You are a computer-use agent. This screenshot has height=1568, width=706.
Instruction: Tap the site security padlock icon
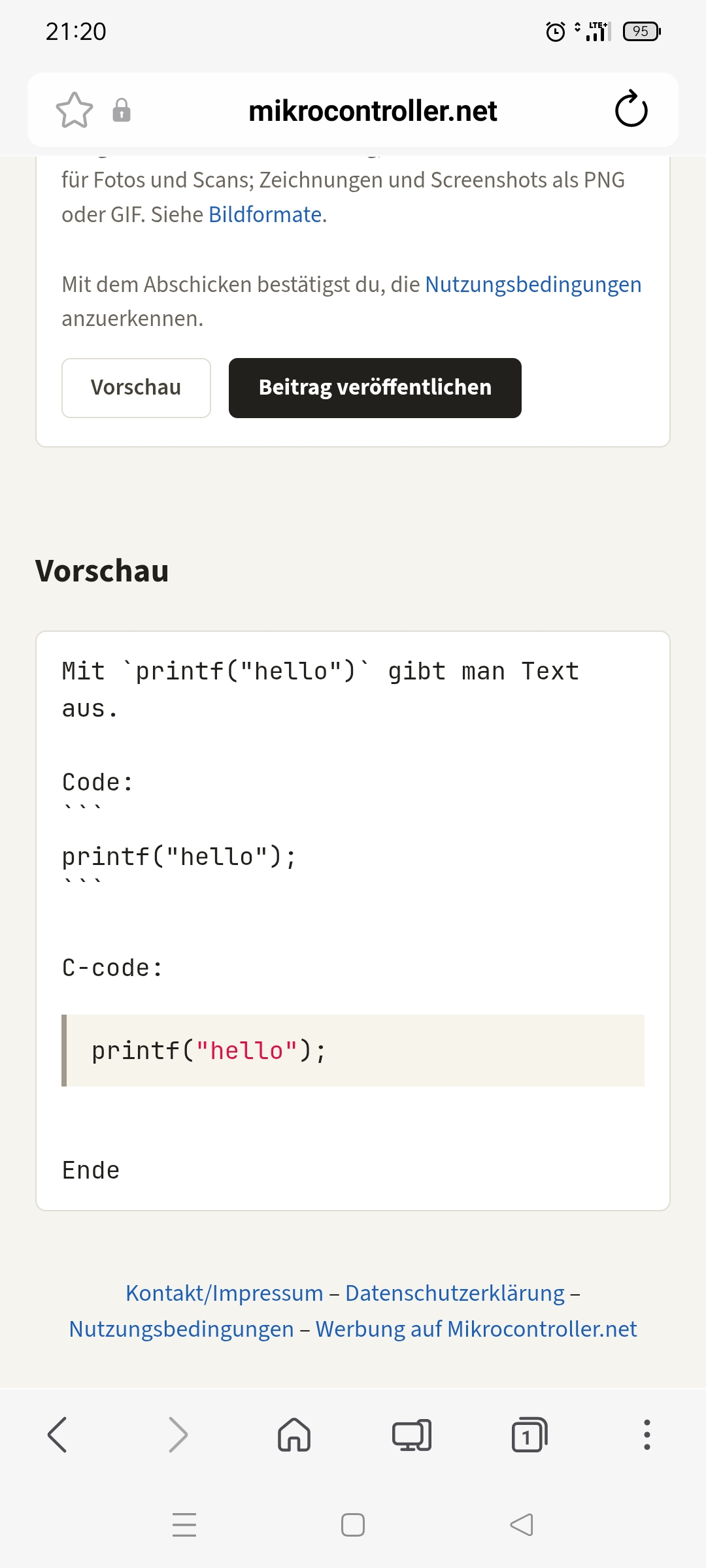coord(122,110)
